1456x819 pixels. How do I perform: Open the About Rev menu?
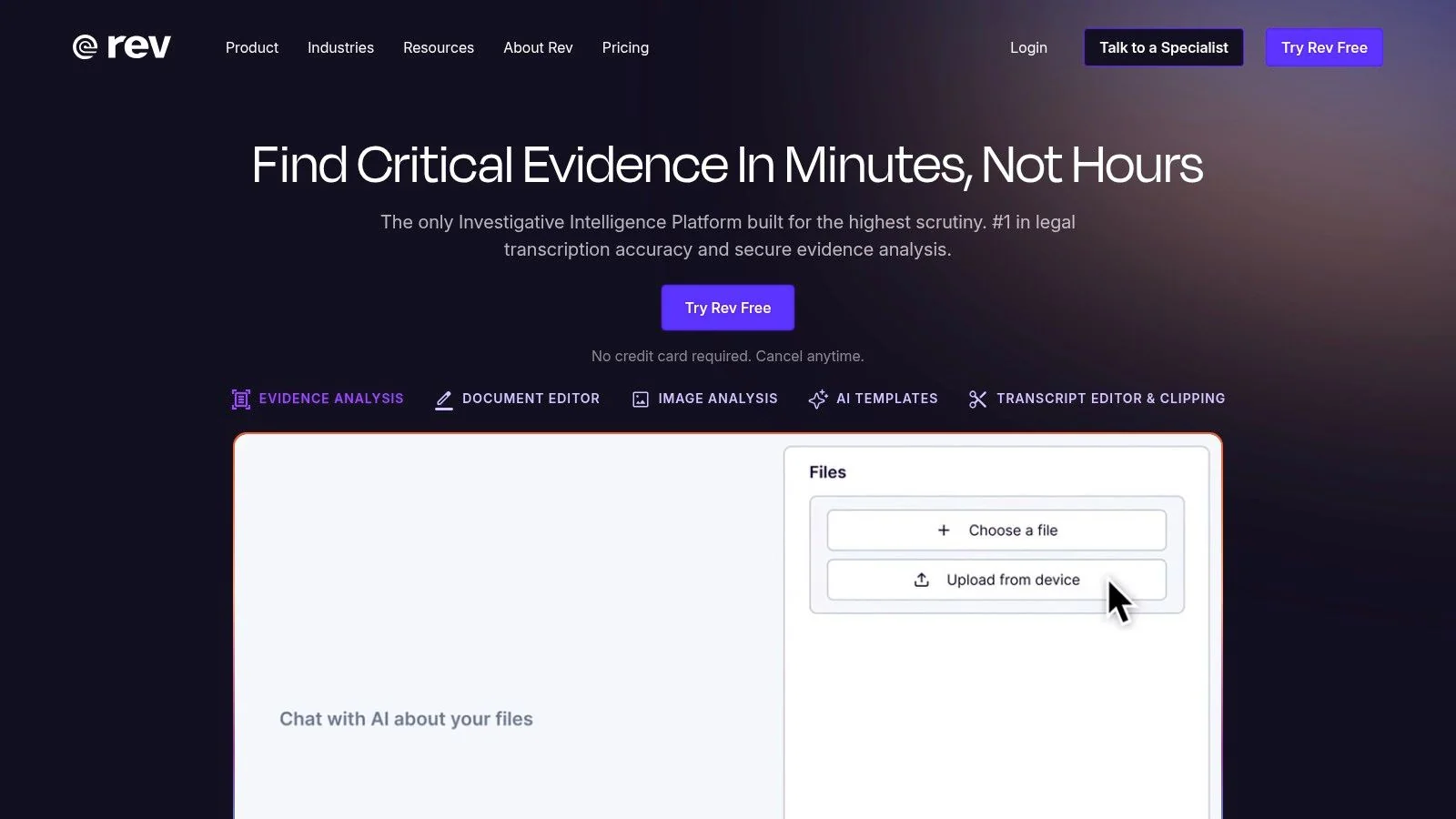pyautogui.click(x=538, y=47)
